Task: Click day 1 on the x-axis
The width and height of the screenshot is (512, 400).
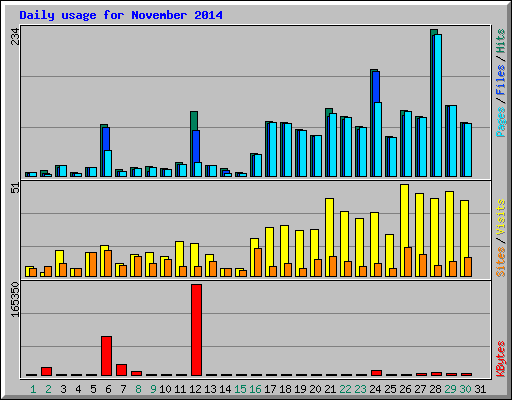Action: [x=33, y=389]
